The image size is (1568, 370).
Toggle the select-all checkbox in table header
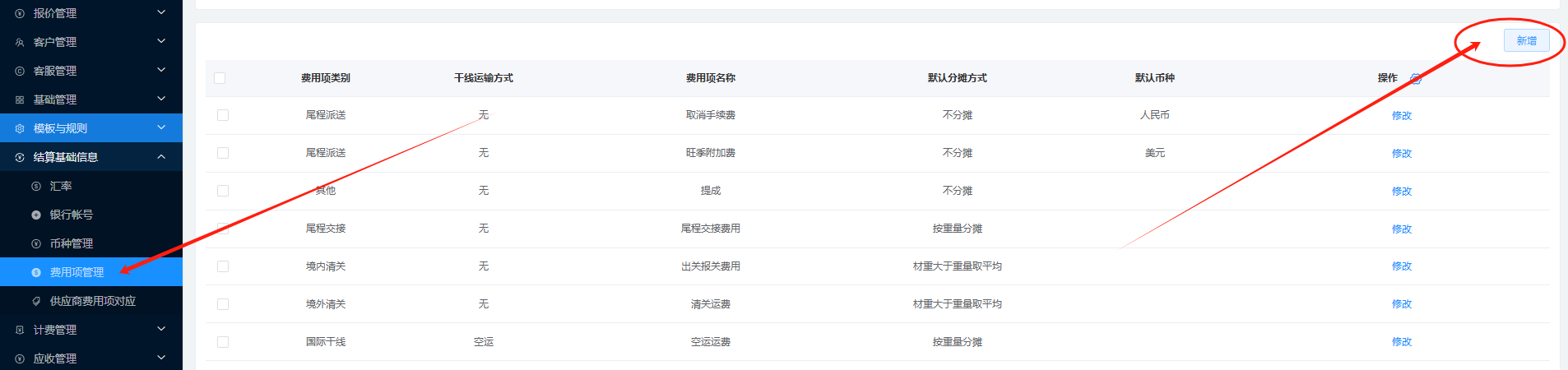220,78
